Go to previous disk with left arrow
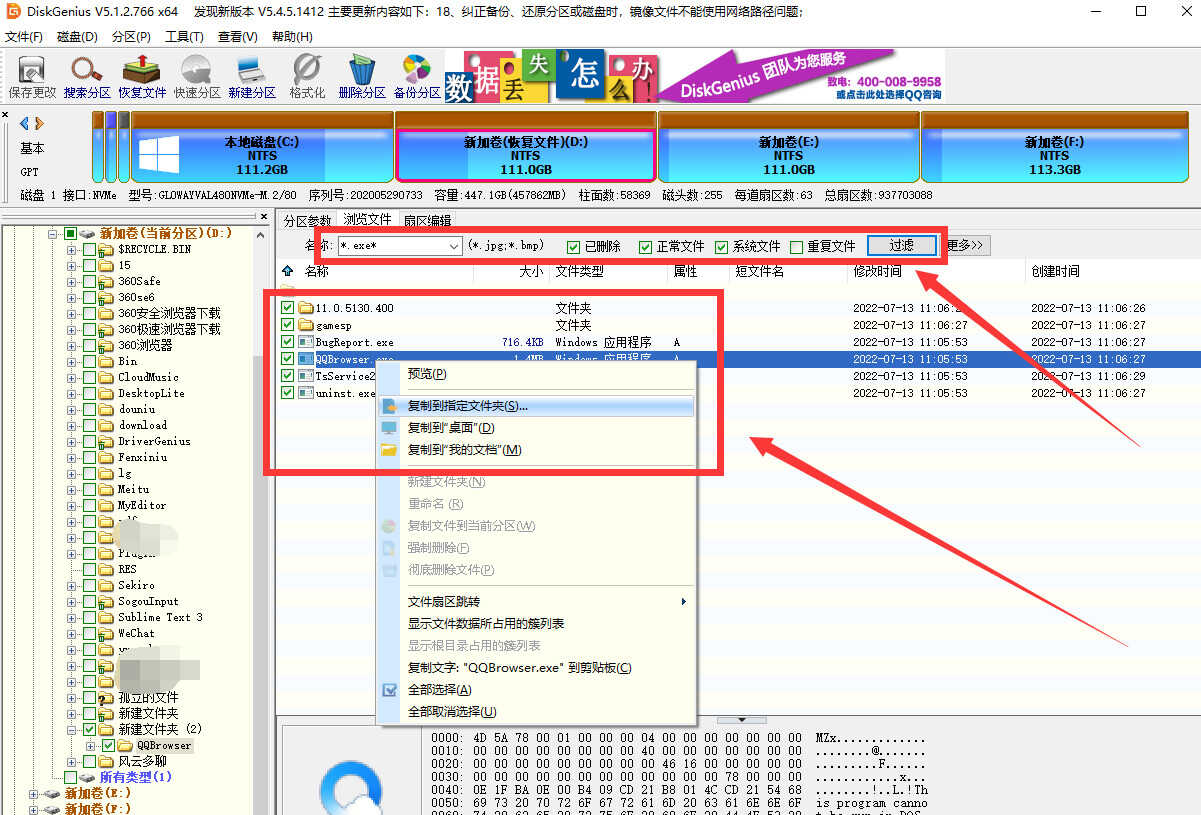Screen dimensions: 1201x815 point(25,123)
